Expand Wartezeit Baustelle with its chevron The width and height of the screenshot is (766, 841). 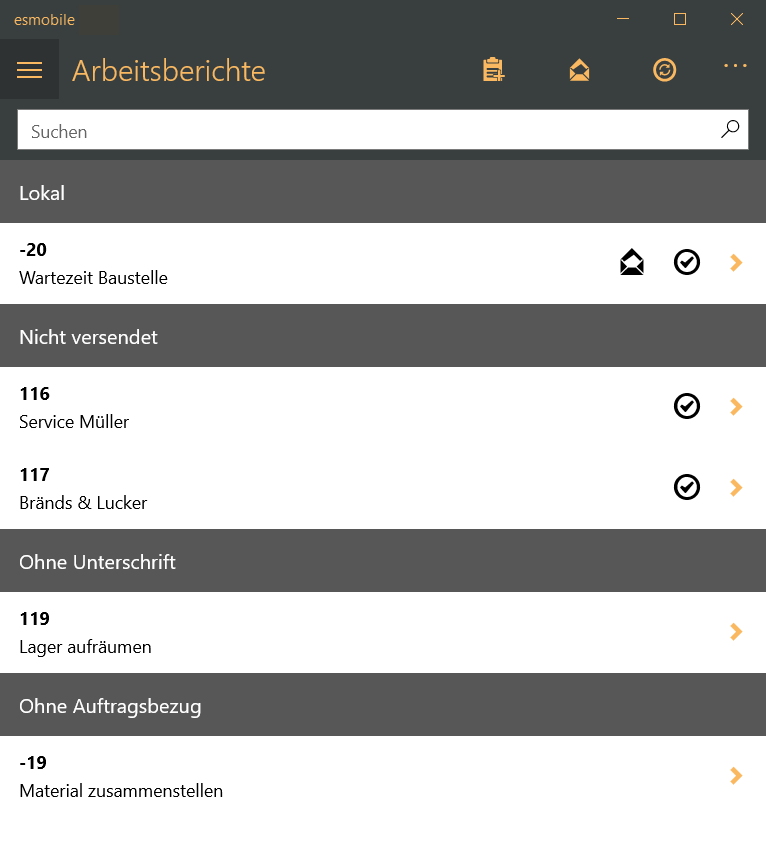[736, 262]
